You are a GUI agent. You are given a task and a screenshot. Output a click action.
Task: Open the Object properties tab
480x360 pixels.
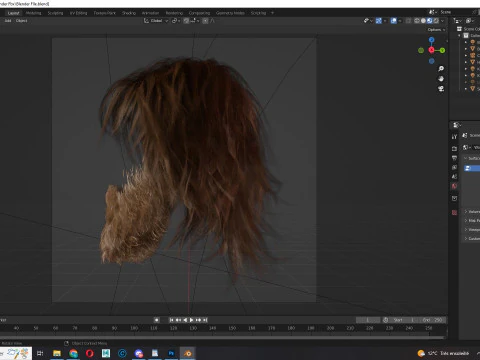454,198
